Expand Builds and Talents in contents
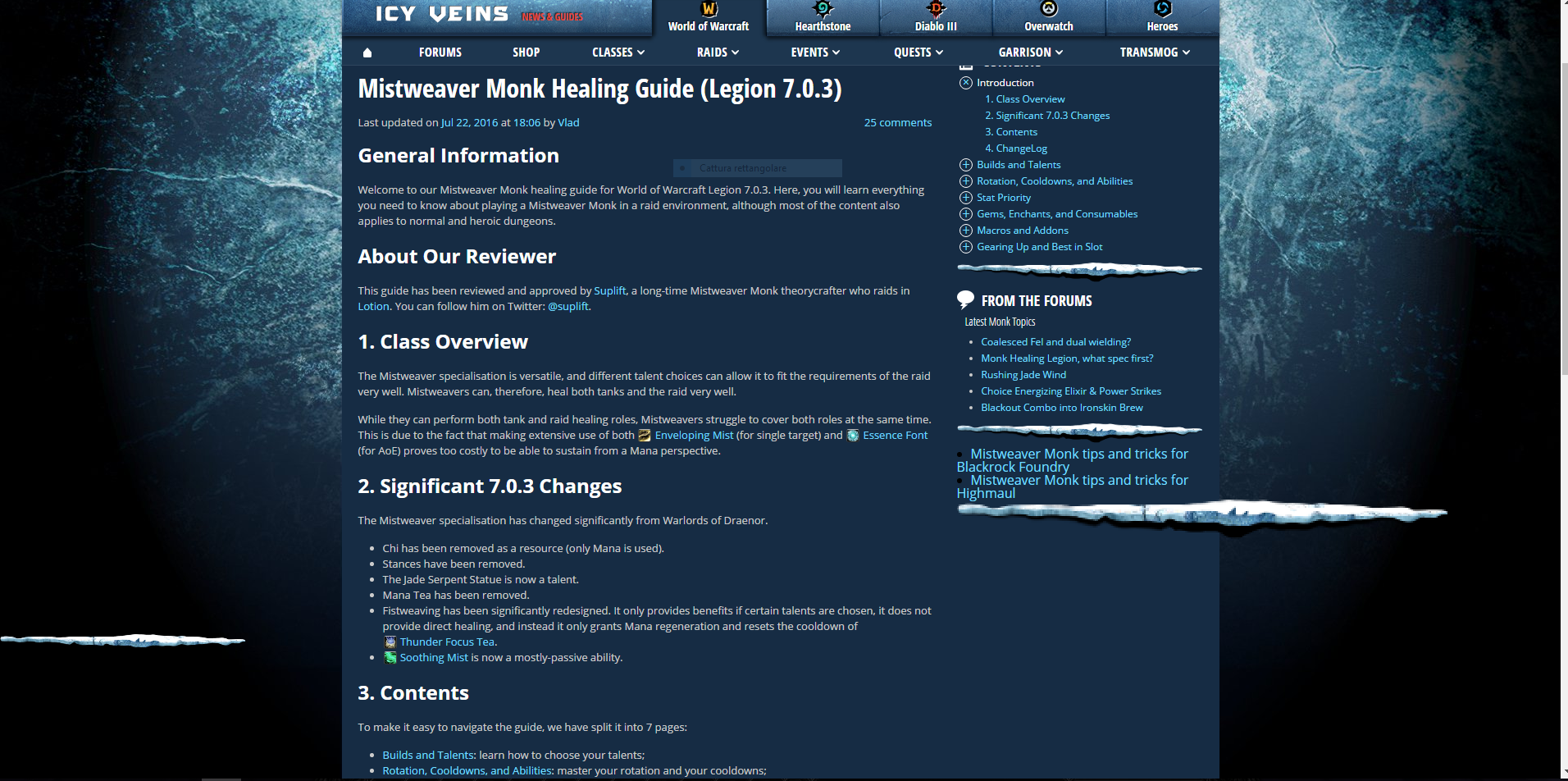 point(966,165)
